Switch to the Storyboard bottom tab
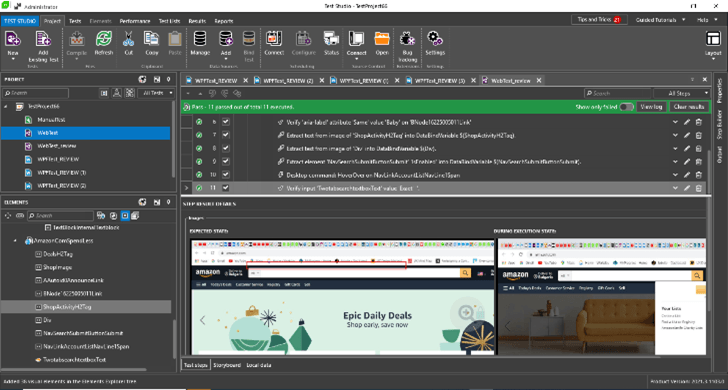 tap(227, 365)
